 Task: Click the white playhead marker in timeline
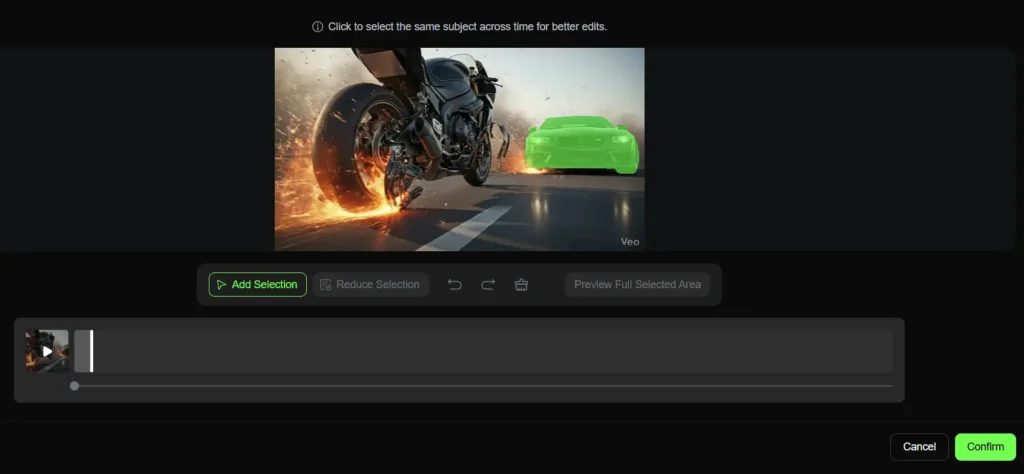coord(91,351)
